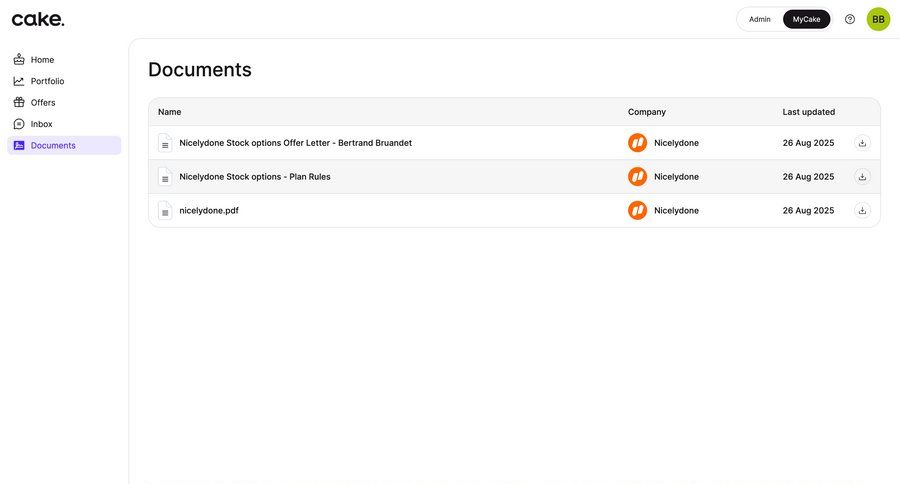This screenshot has height=484, width=900.
Task: Open Nicelydone Stock options Offer Letter document
Action: tap(295, 143)
